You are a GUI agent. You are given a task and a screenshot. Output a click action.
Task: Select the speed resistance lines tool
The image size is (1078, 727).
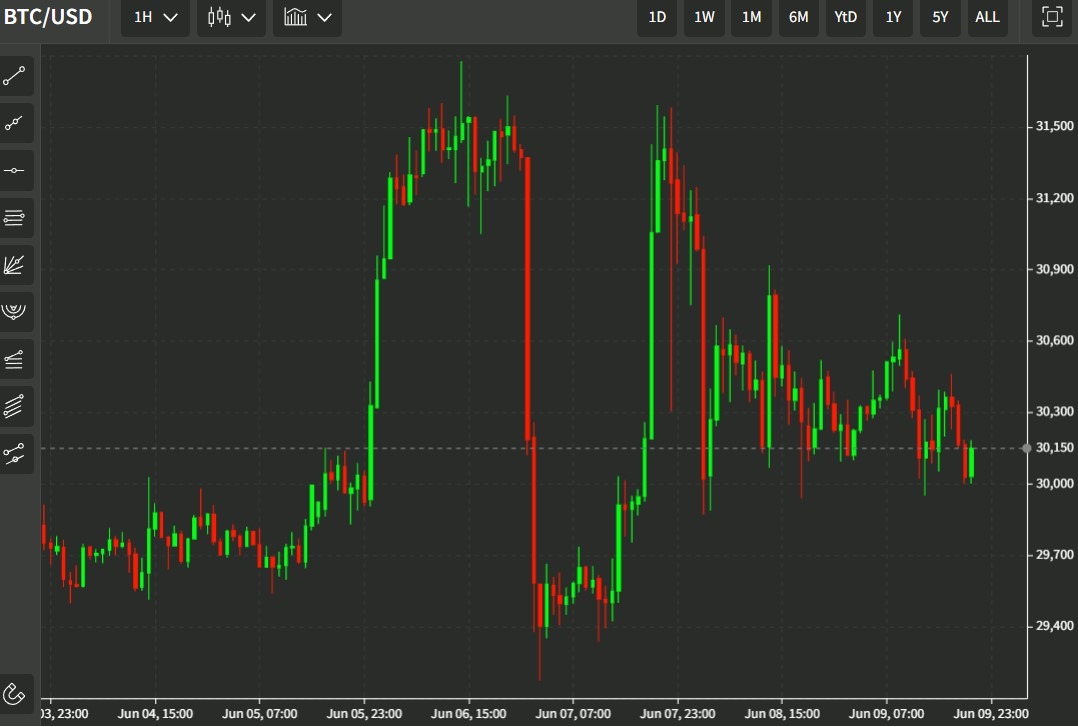pyautogui.click(x=15, y=359)
